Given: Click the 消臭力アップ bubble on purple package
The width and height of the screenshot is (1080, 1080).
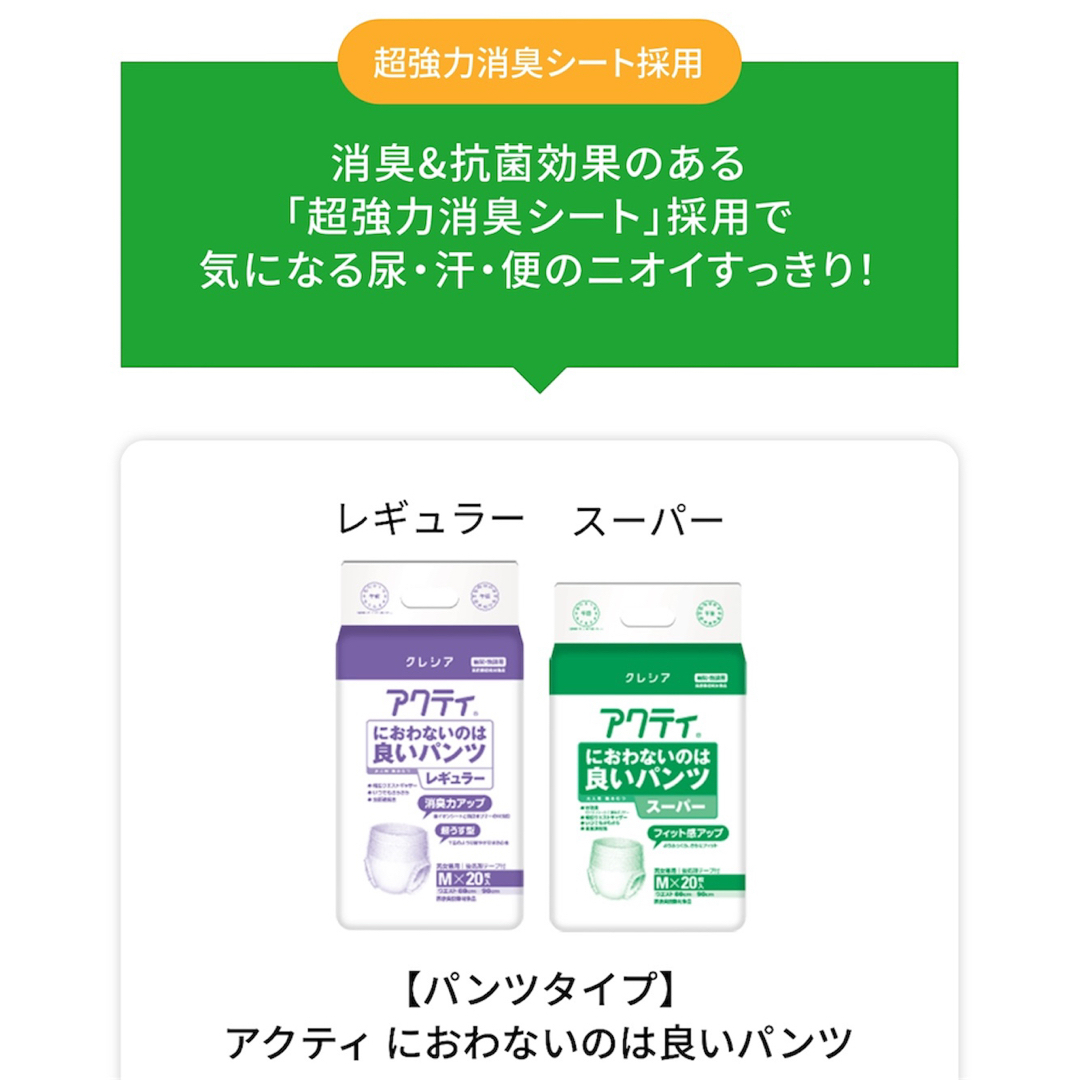Looking at the screenshot, I should pos(454,803).
